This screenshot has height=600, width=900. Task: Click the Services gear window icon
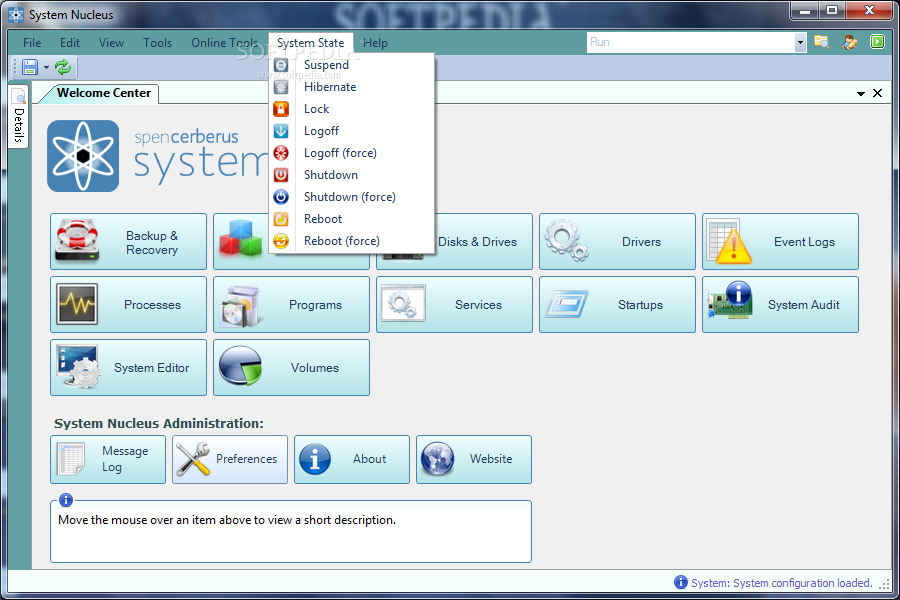(x=403, y=304)
